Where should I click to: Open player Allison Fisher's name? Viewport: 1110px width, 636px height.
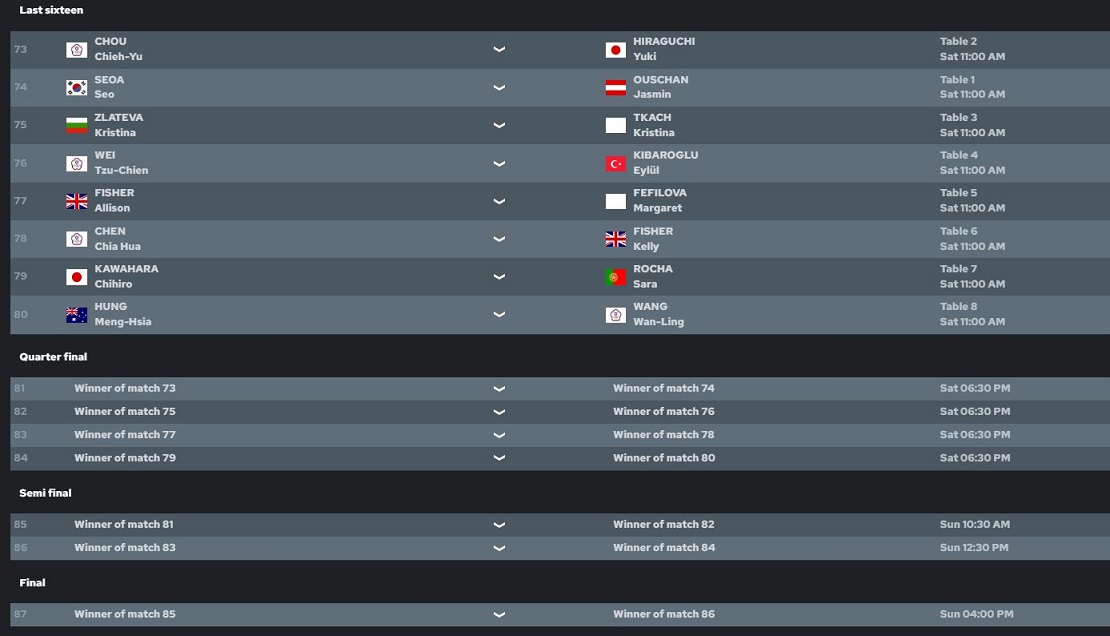point(113,200)
